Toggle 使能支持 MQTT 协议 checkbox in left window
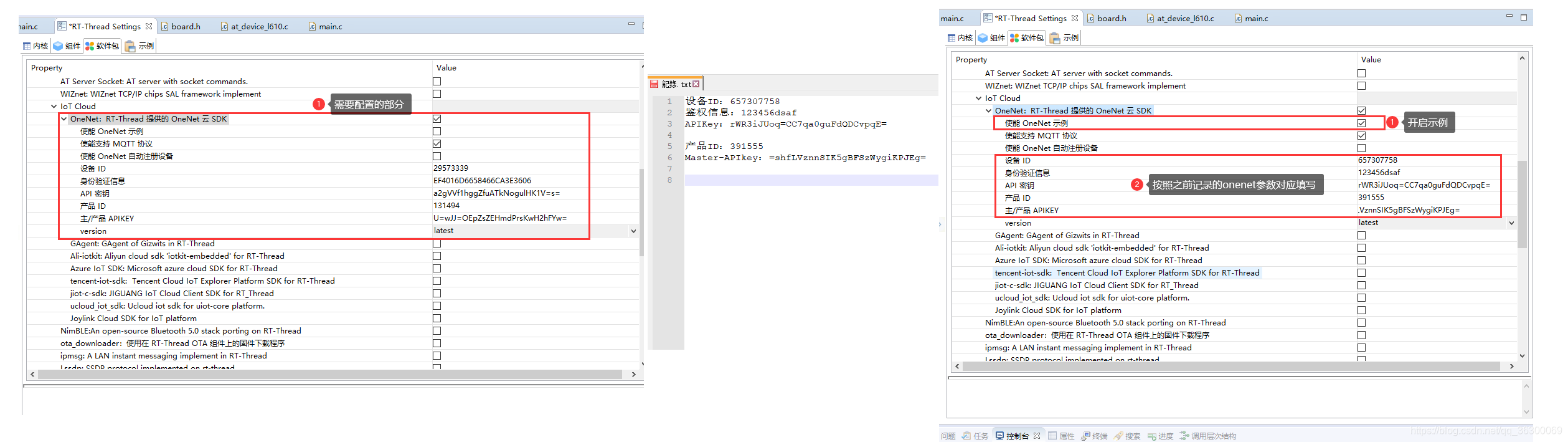Image resolution: width=1568 pixels, height=442 pixels. coord(437,144)
